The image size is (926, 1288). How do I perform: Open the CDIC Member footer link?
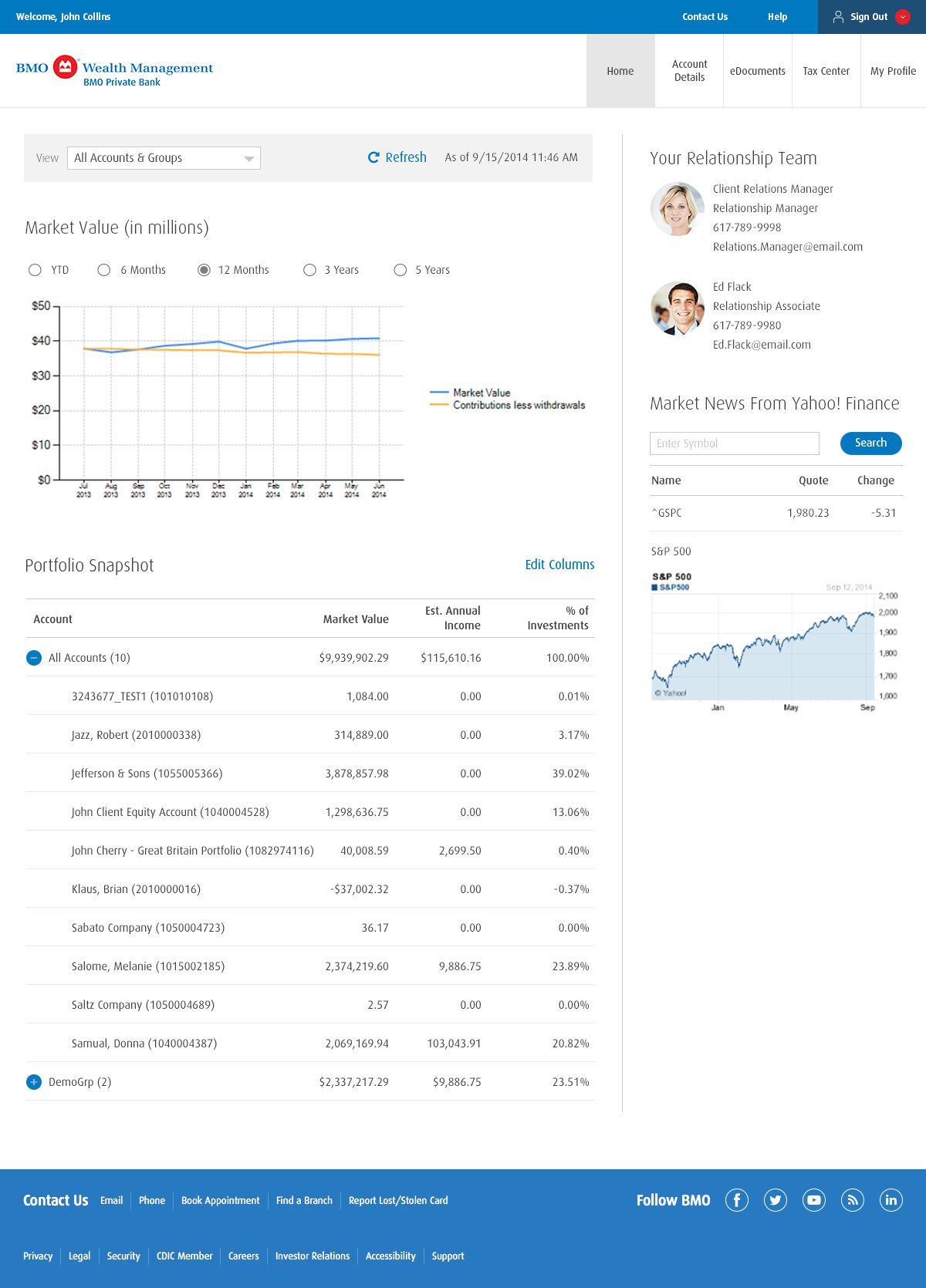coord(184,1256)
